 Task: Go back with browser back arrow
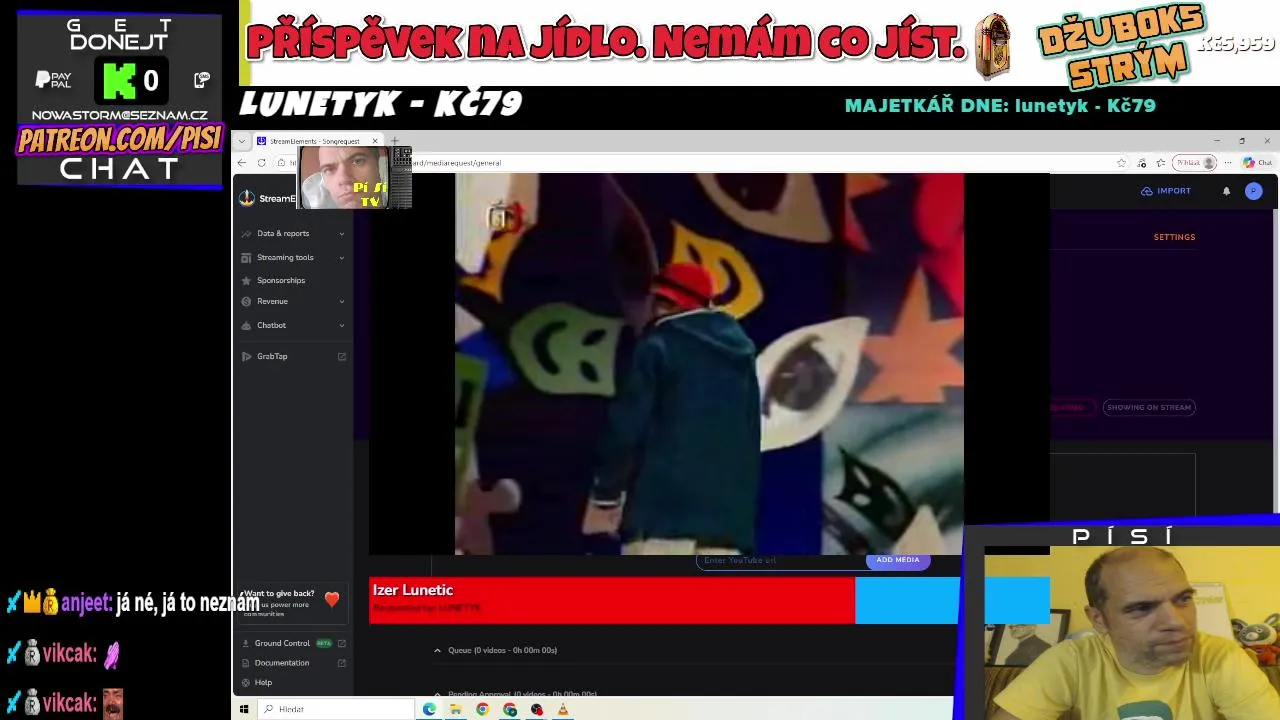tap(242, 163)
